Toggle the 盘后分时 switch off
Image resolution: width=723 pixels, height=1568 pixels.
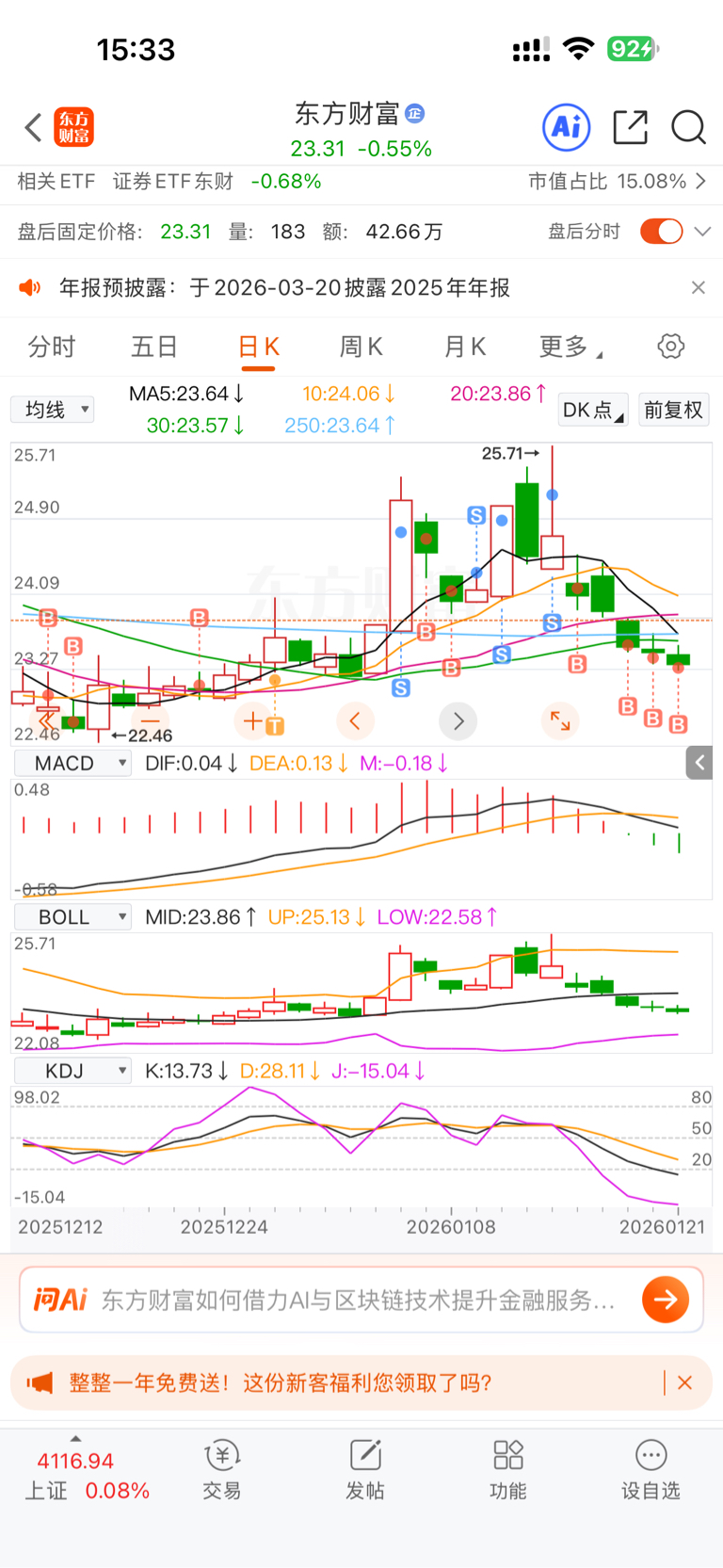click(662, 232)
